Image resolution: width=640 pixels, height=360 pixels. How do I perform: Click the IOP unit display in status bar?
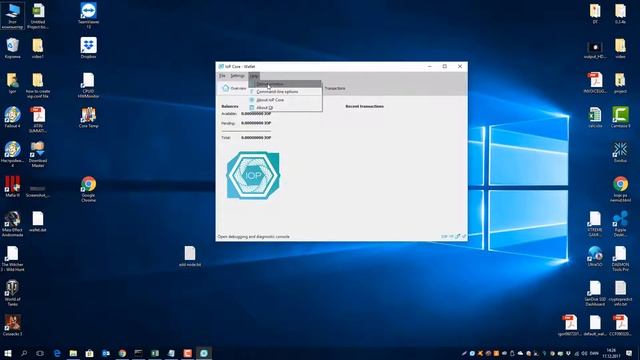tap(444, 236)
